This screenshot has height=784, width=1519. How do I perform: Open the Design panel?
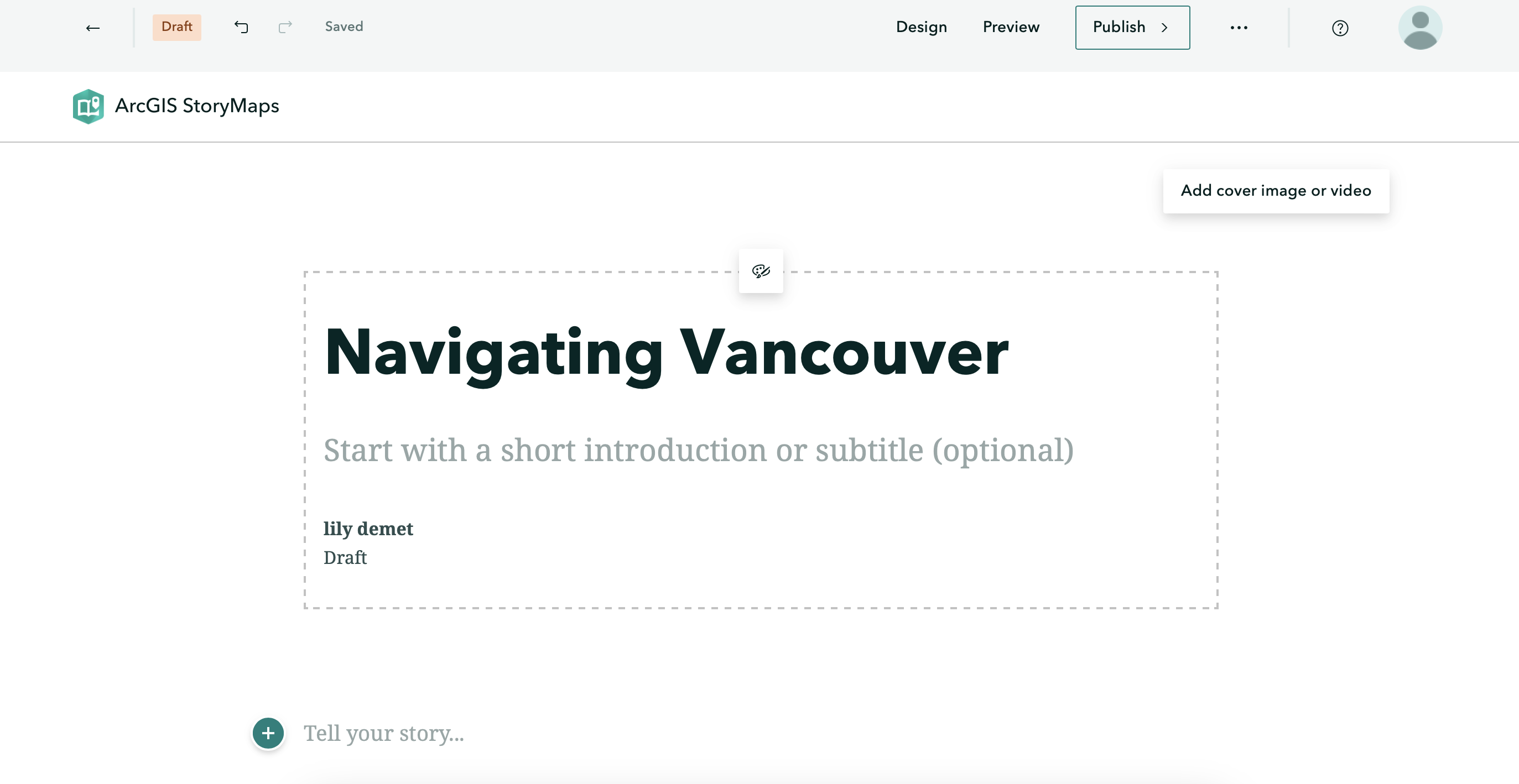tap(921, 27)
